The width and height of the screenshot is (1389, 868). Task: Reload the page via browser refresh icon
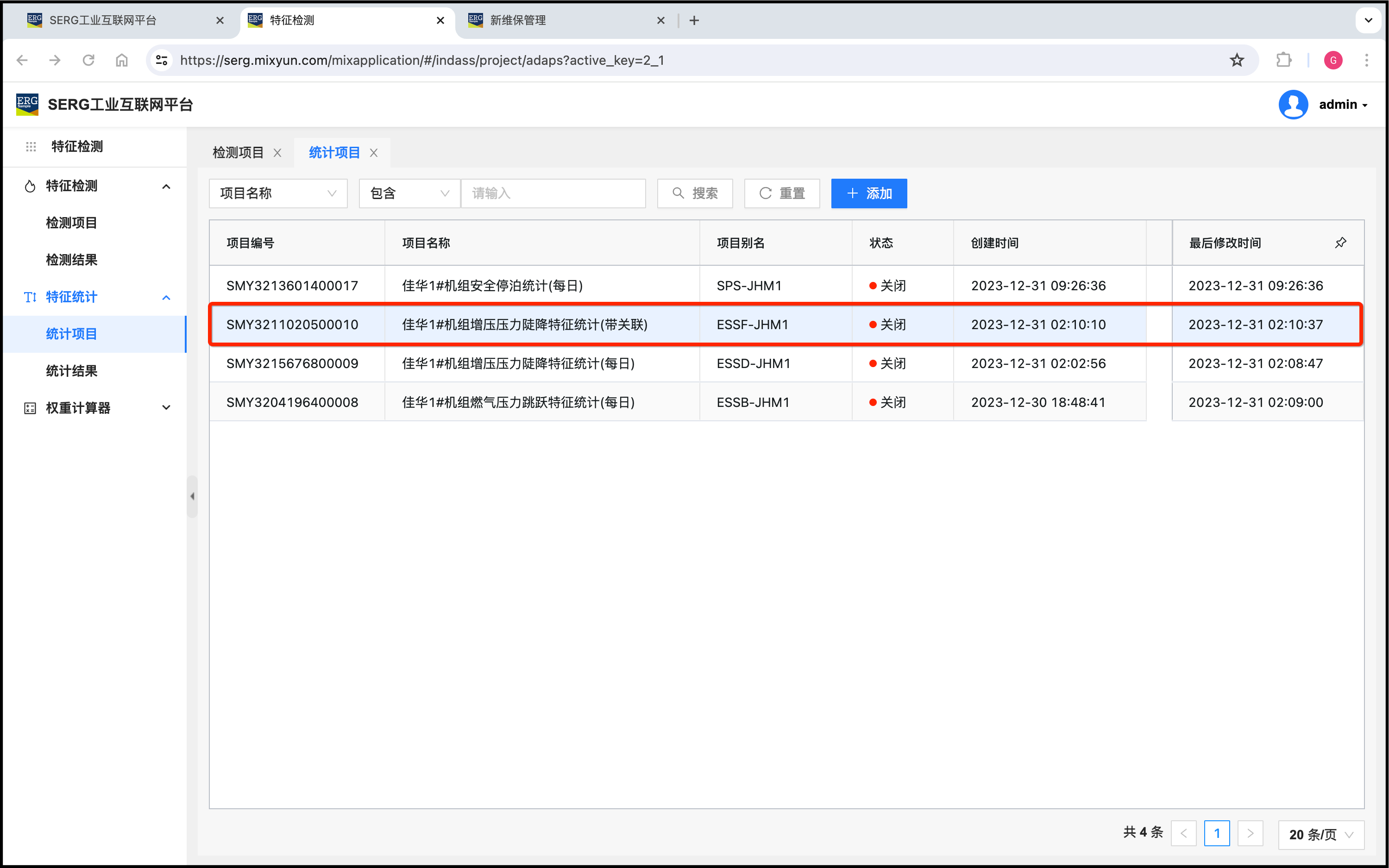pos(88,60)
